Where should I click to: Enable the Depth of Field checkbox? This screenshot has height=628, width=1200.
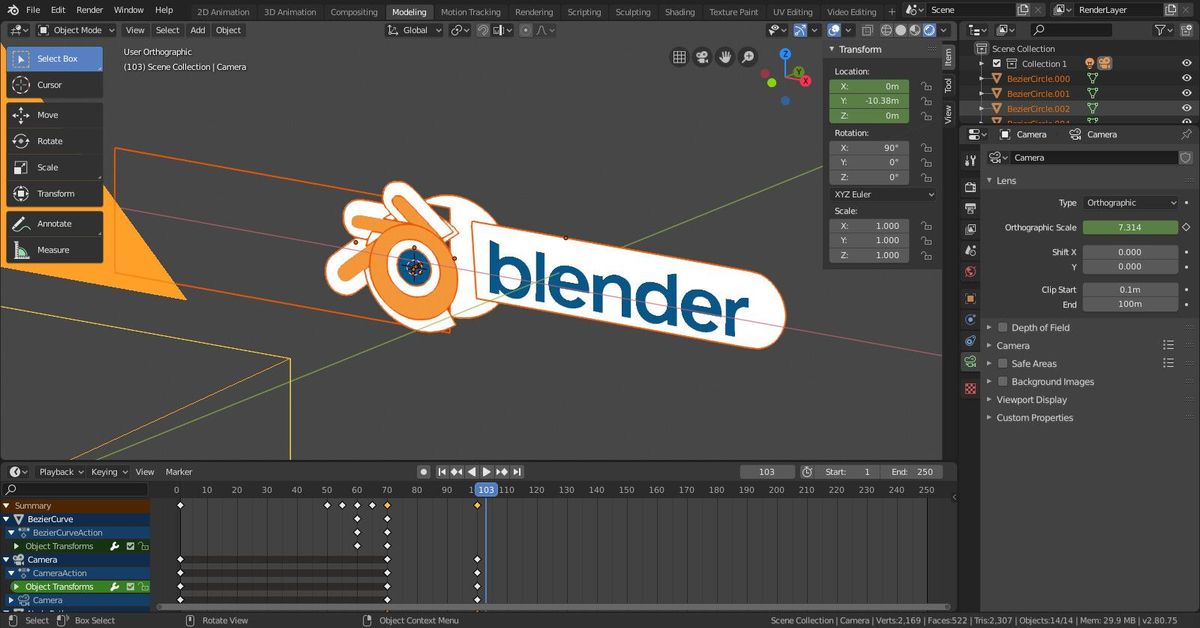coord(1003,327)
